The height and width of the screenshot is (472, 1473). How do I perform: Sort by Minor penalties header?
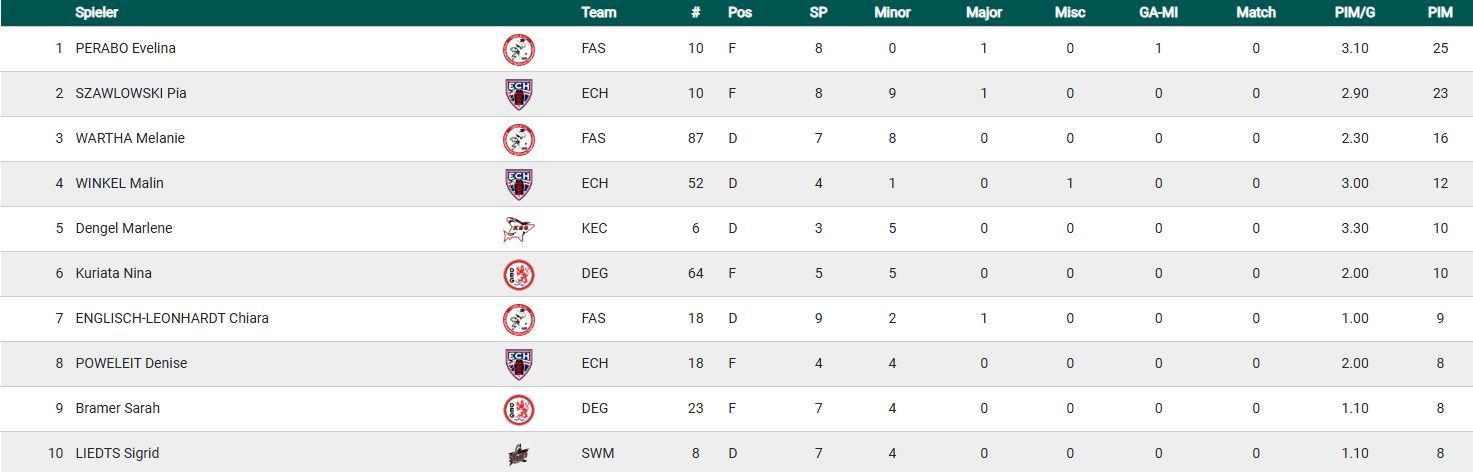coord(892,13)
